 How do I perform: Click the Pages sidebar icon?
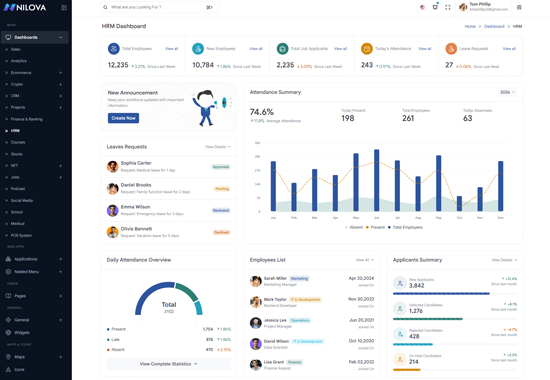8,296
